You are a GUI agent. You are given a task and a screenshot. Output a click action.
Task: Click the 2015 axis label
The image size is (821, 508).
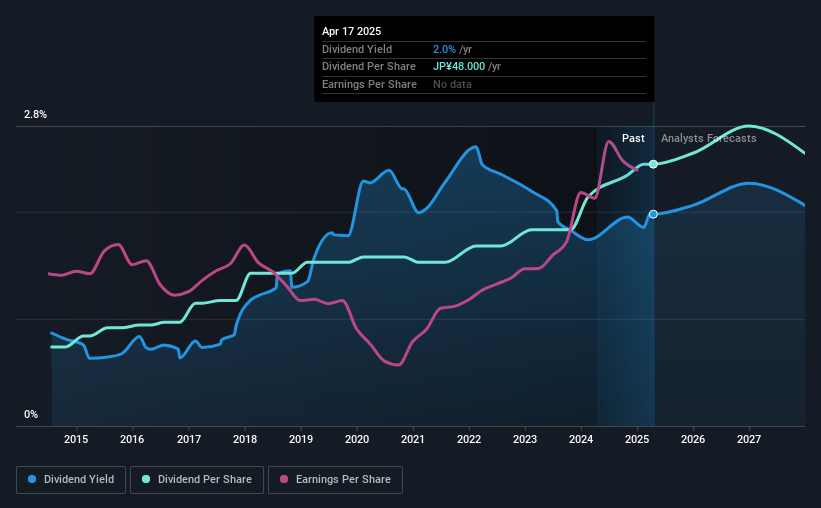tap(76, 439)
